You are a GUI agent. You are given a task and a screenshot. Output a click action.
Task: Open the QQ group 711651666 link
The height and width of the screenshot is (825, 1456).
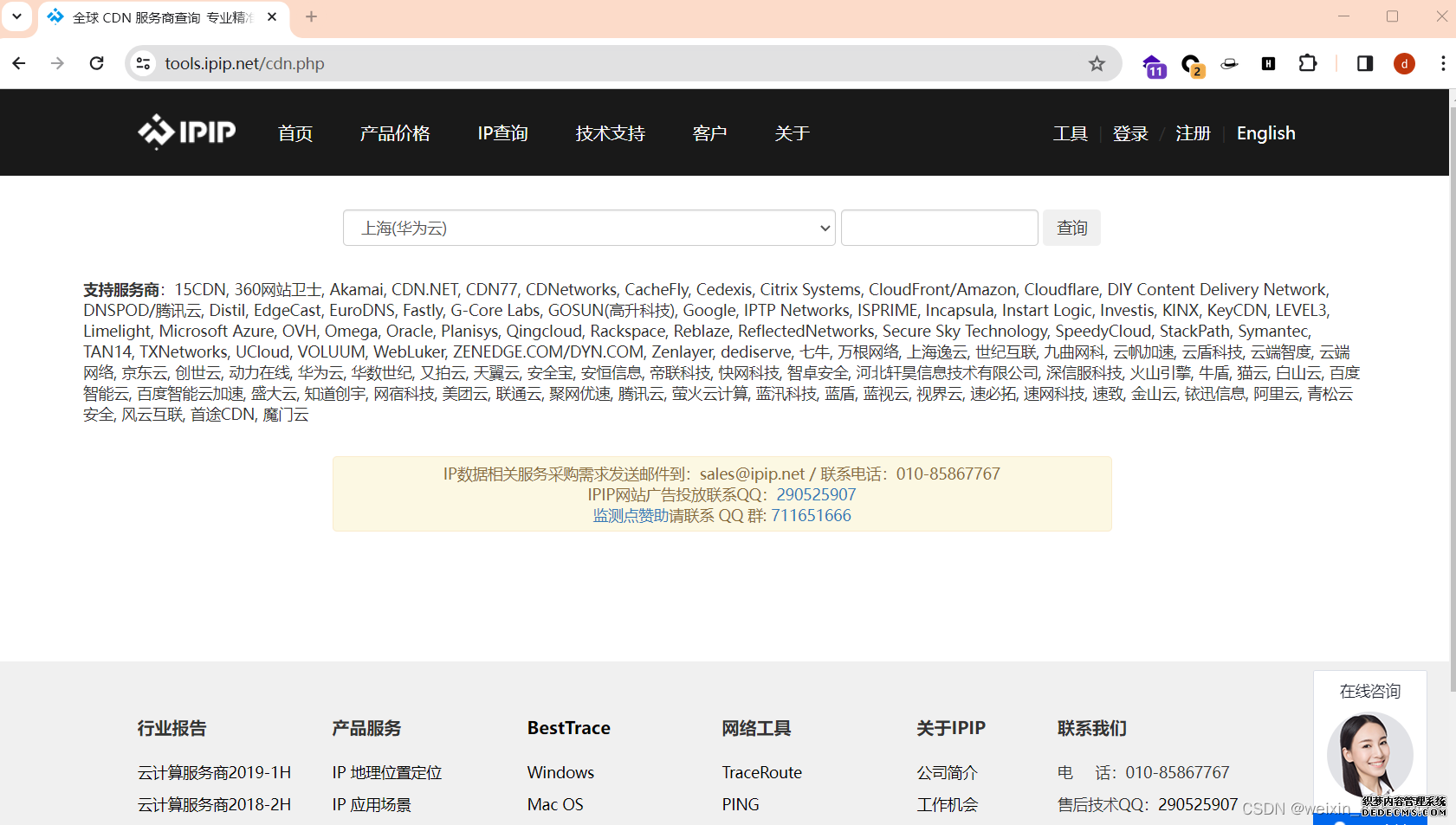pos(811,516)
